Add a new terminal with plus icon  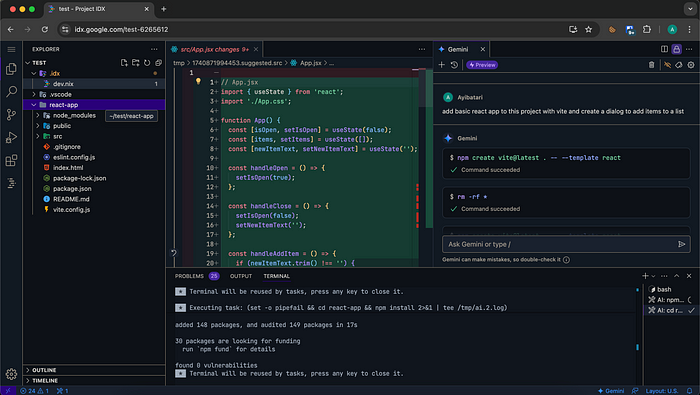(645, 276)
